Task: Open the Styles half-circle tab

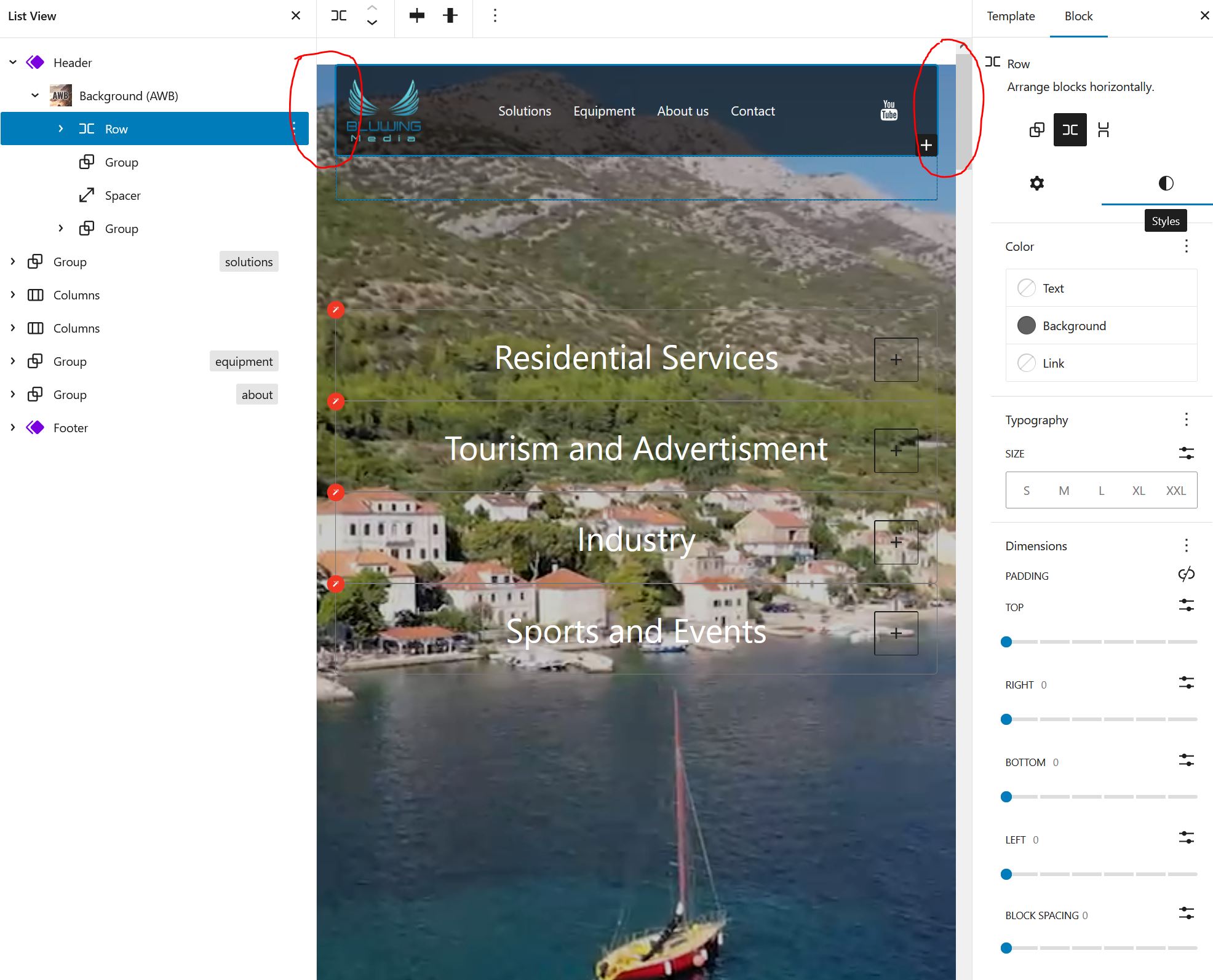Action: point(1166,183)
